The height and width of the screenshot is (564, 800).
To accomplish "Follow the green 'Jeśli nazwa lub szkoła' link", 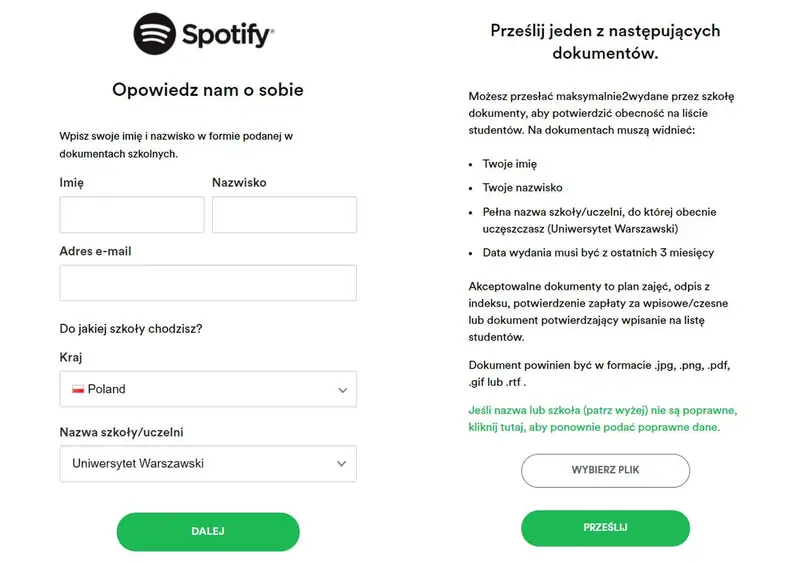I will pos(603,419).
